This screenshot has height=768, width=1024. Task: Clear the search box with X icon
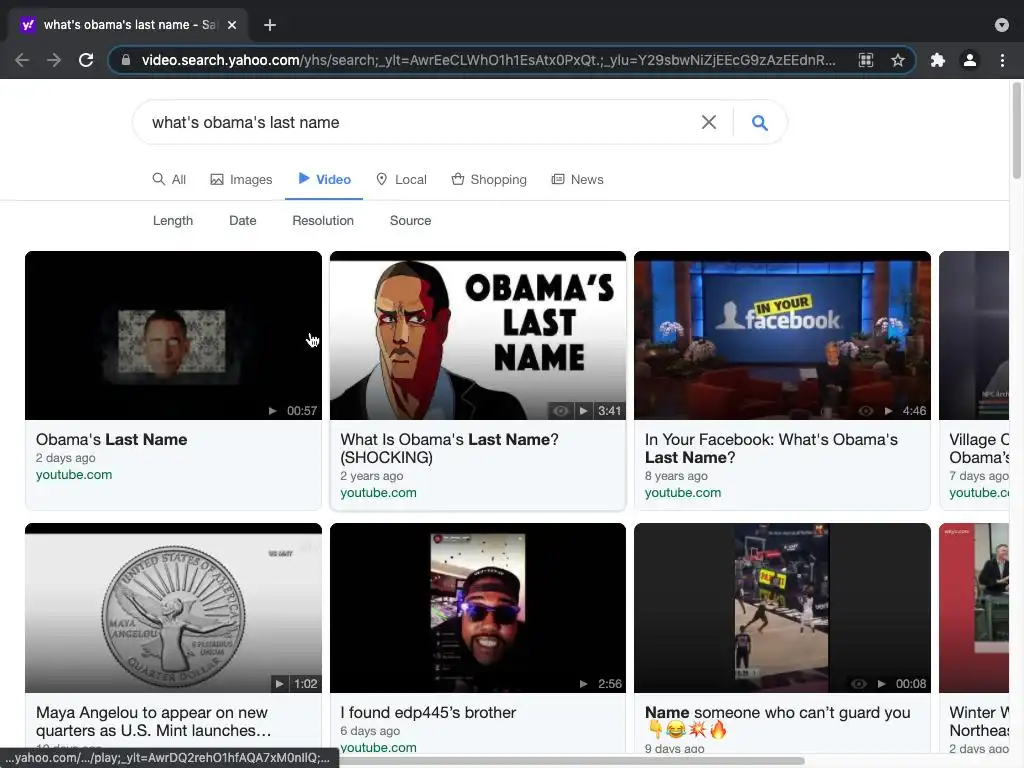(709, 122)
